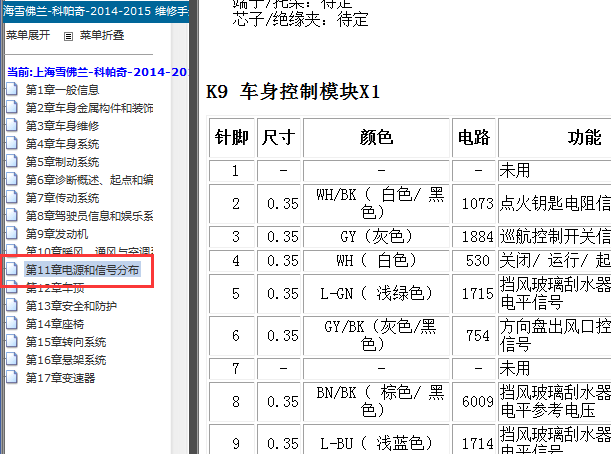Expand the menu with 菜单展开
This screenshot has height=454, width=611.
[x=28, y=35]
